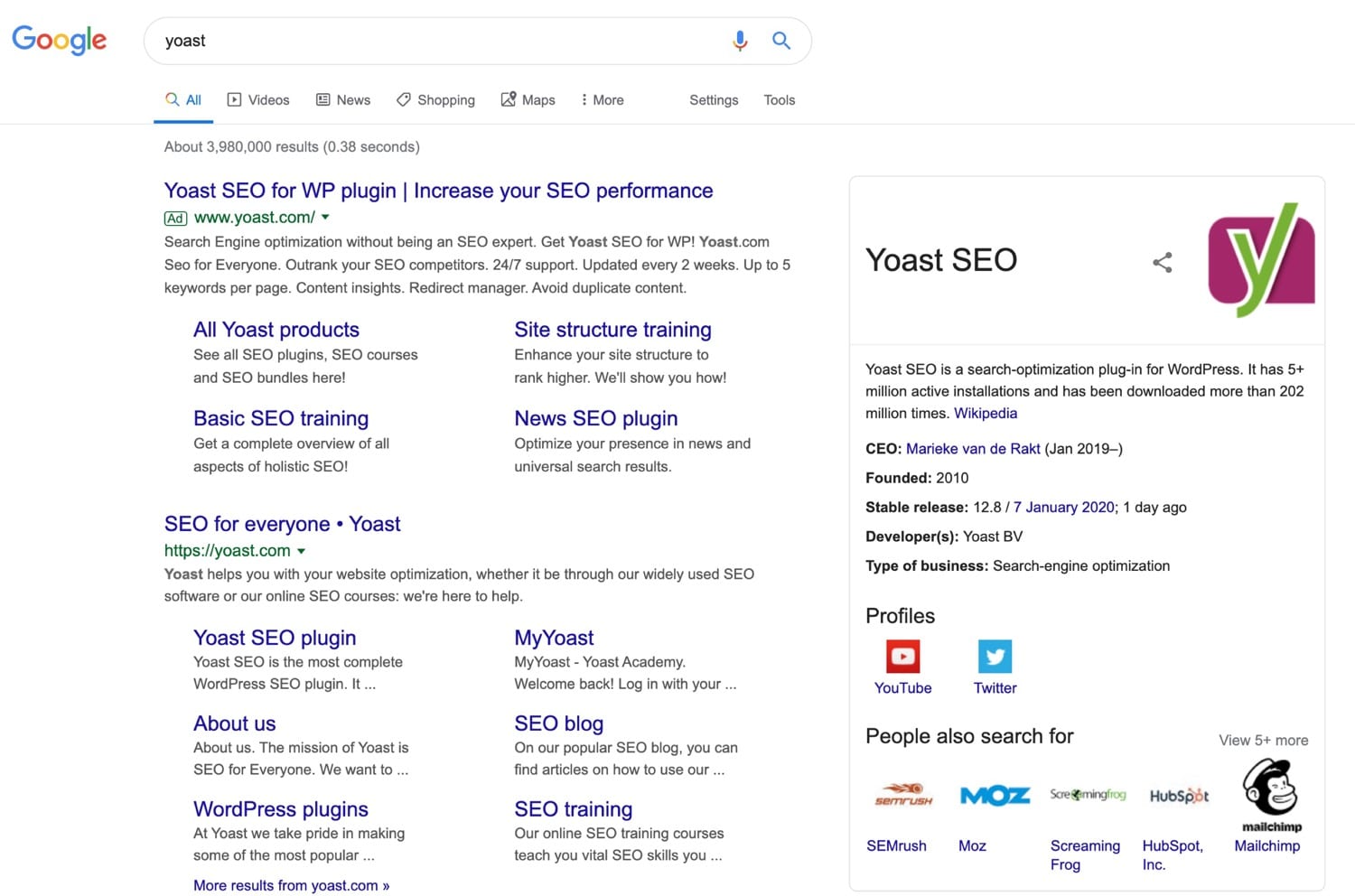The image size is (1355, 896).
Task: Click the Google logo
Action: 60,40
